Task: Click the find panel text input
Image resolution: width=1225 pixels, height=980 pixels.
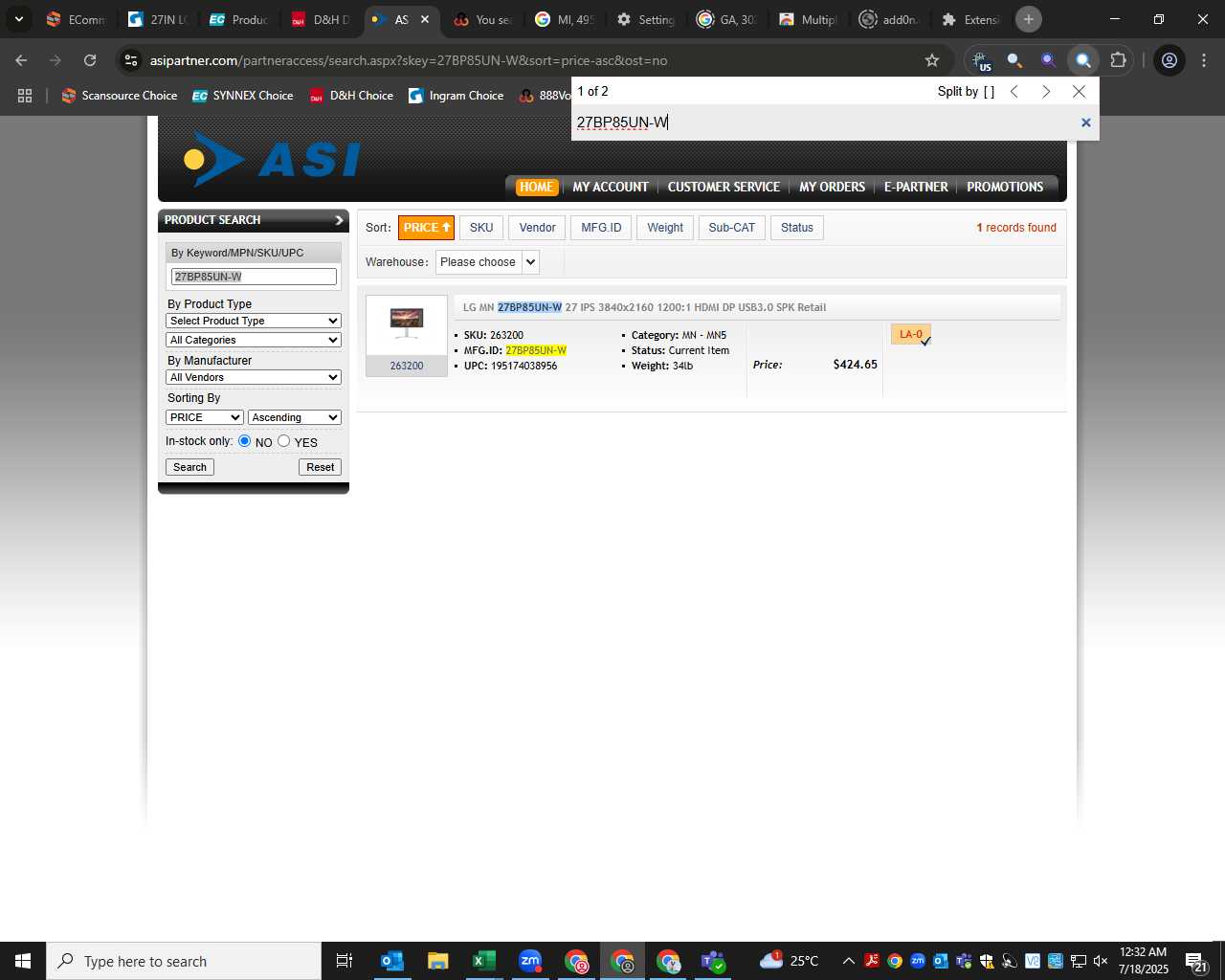Action: click(x=823, y=122)
